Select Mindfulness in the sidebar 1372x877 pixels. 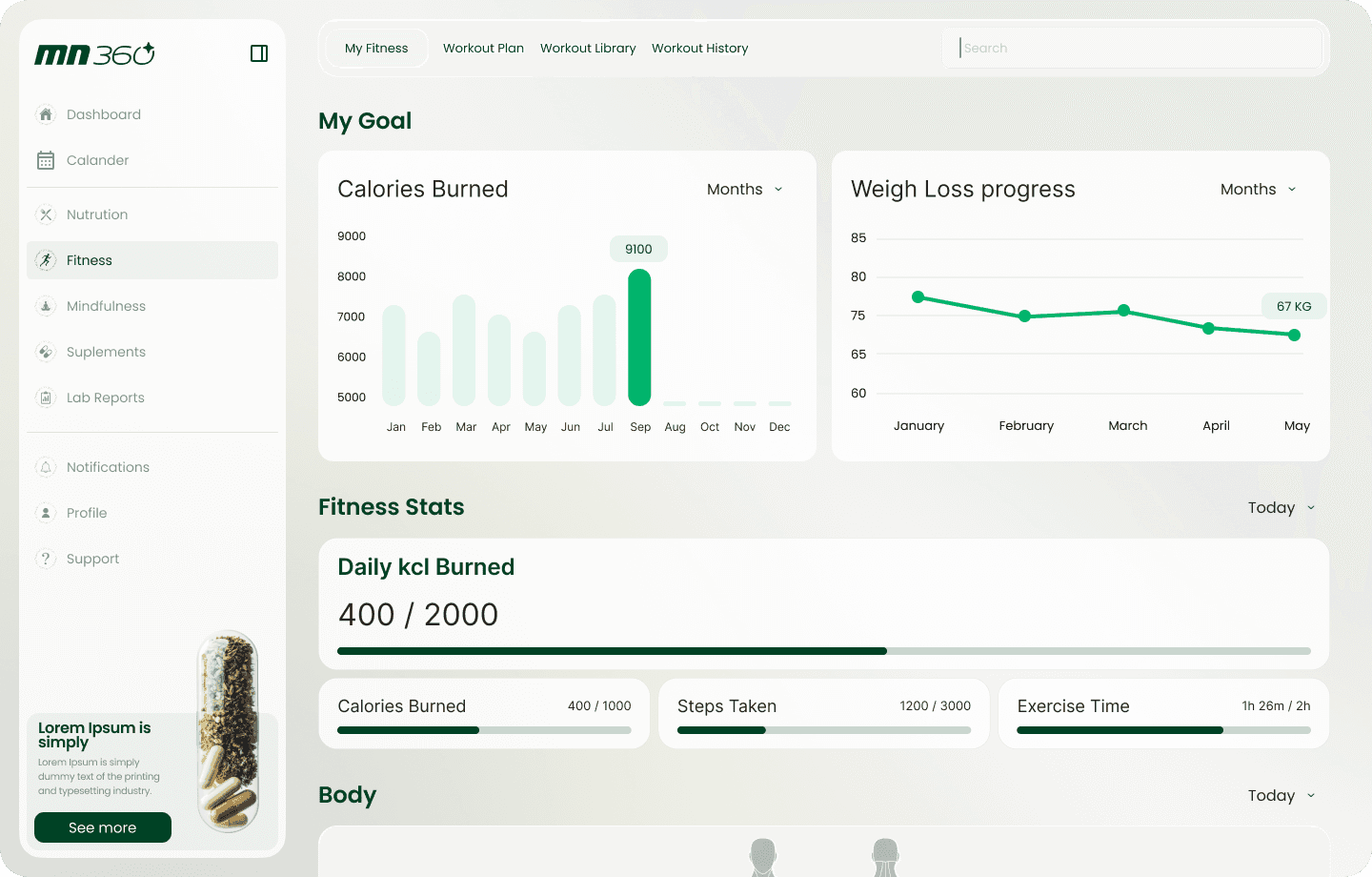pyautogui.click(x=152, y=306)
